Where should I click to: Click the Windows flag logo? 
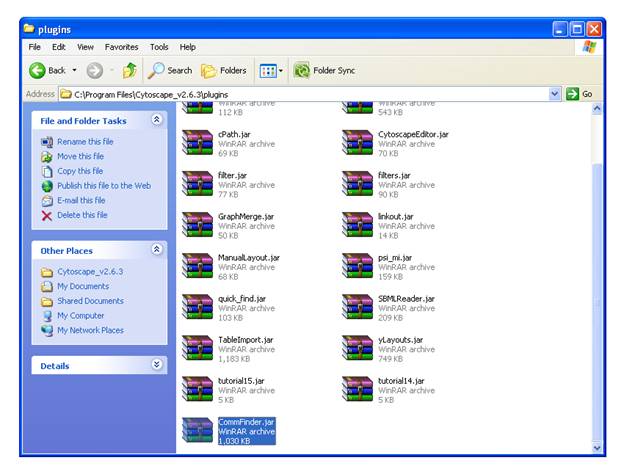tap(589, 47)
